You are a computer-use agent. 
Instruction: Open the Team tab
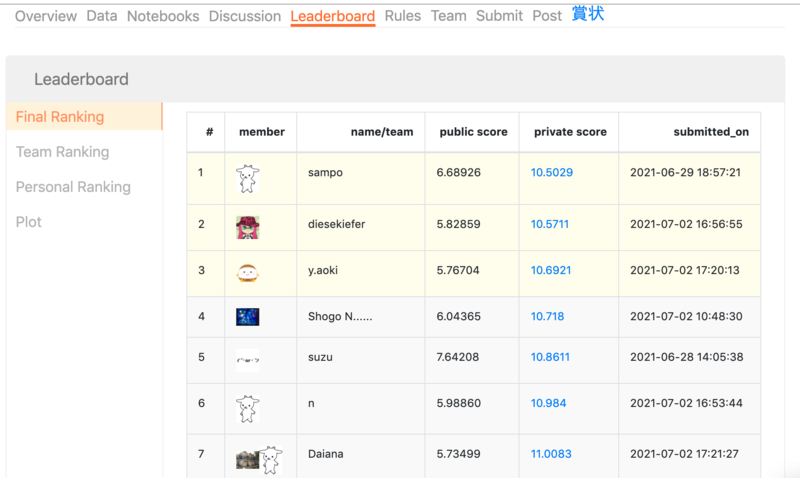(x=448, y=16)
